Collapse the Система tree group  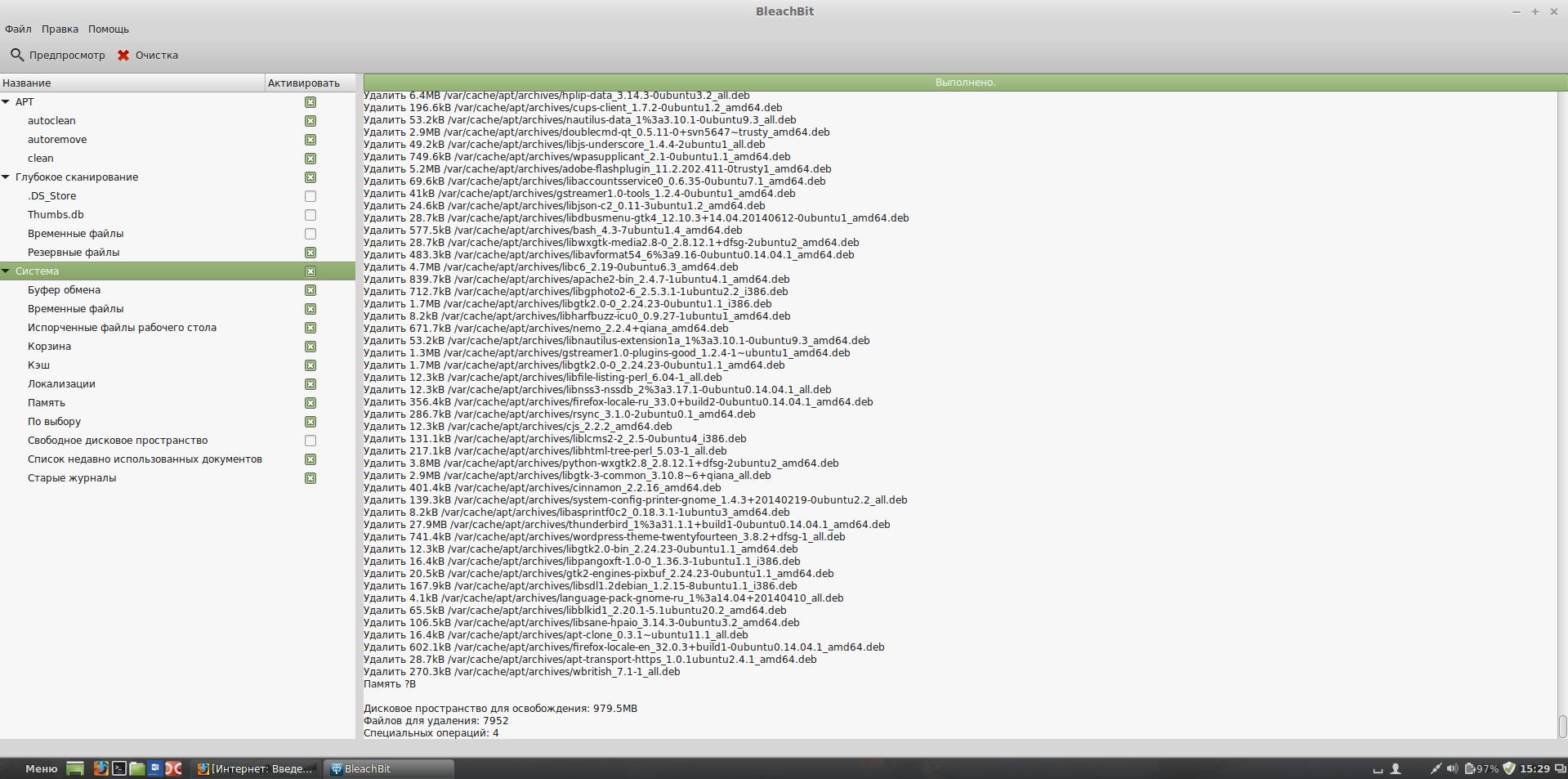point(6,271)
